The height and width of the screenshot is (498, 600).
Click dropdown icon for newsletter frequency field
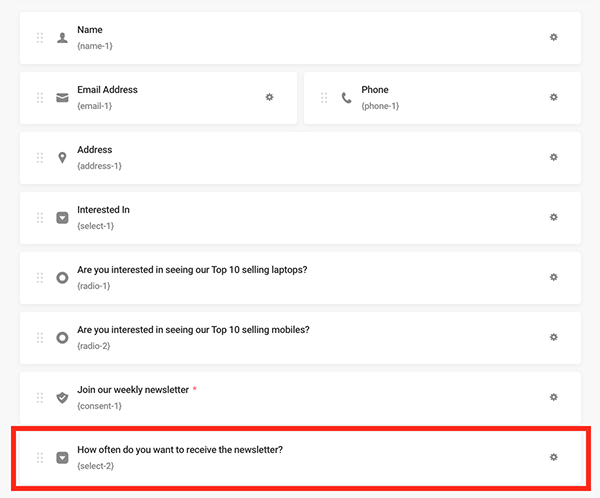(62, 458)
